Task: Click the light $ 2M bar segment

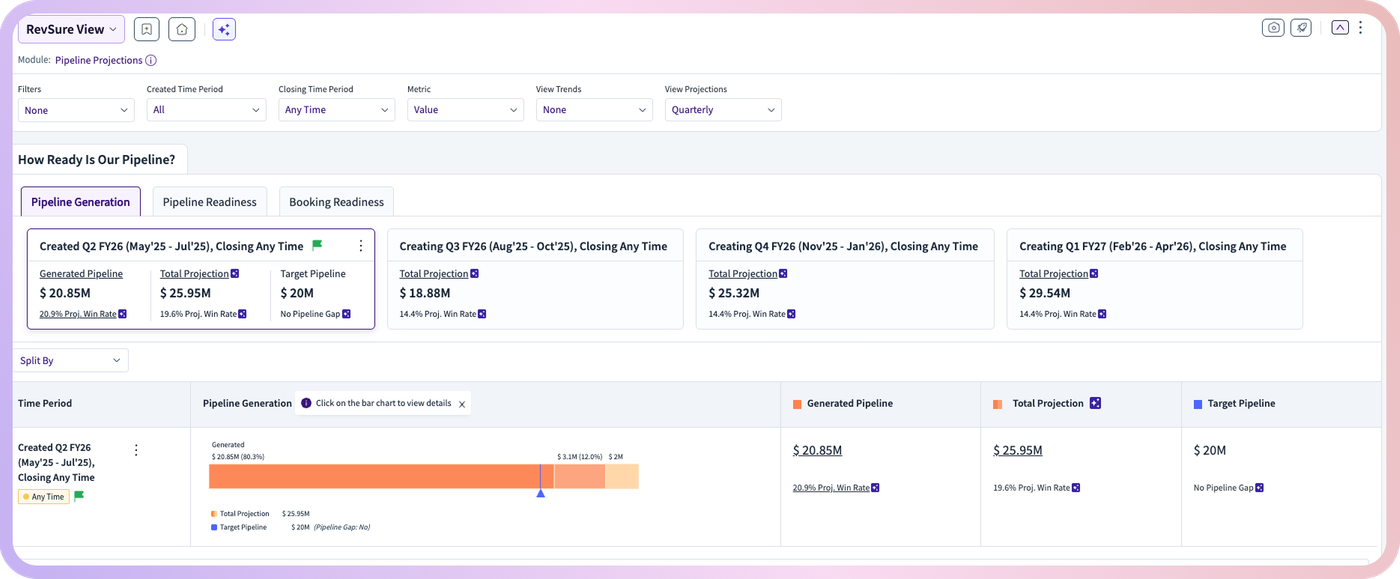Action: [x=622, y=476]
